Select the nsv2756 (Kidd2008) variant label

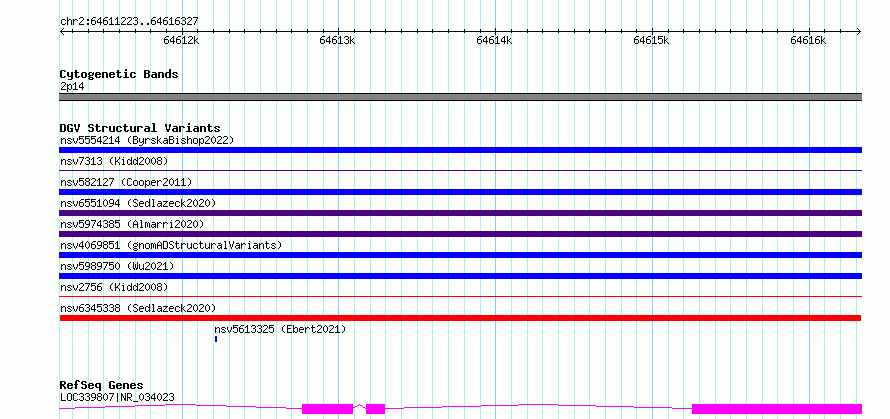(114, 287)
